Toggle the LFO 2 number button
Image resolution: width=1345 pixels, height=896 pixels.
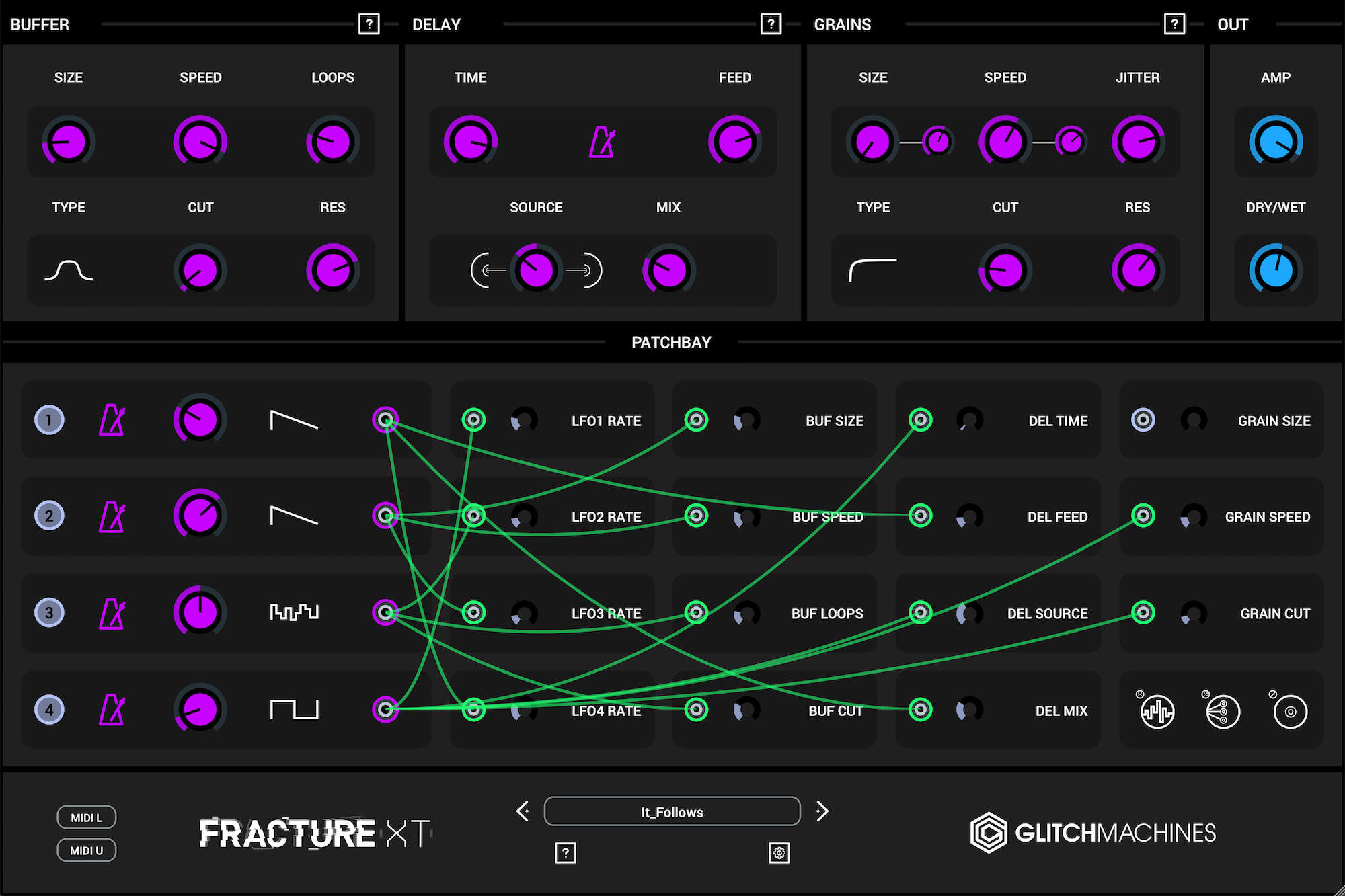click(x=49, y=516)
